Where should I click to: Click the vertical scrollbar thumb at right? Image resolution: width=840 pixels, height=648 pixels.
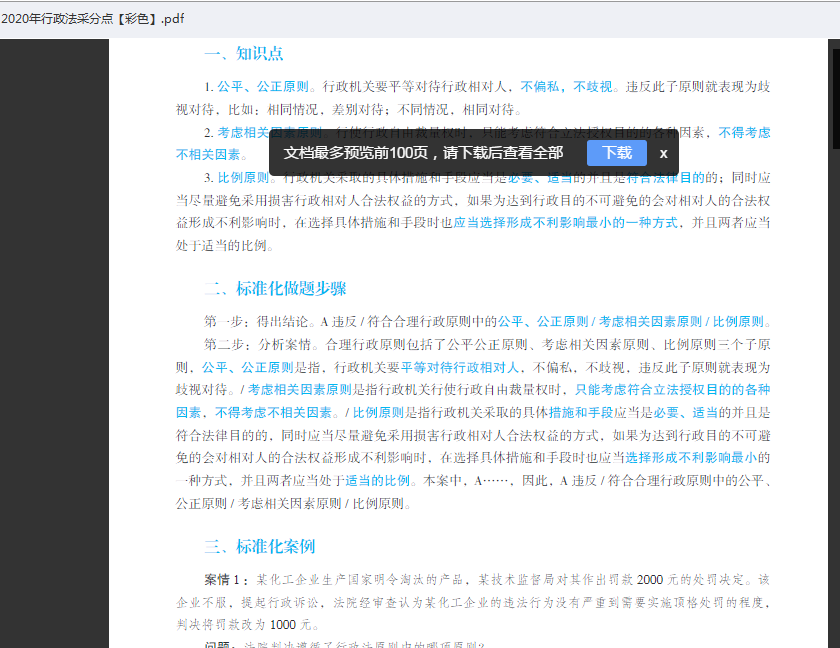click(x=836, y=99)
